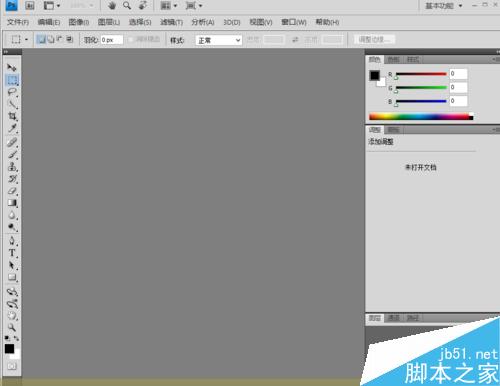
Task: Swap foreground and background colors
Action: (16, 338)
